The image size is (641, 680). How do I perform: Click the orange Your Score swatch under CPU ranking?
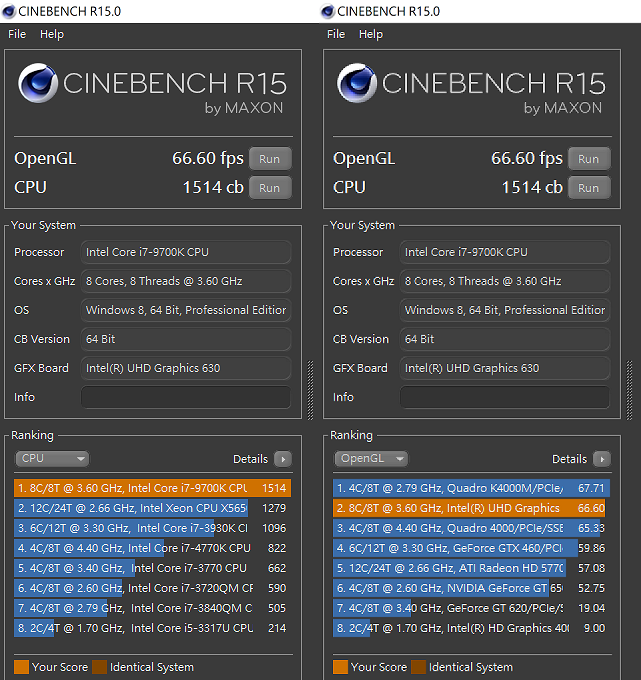(x=21, y=667)
